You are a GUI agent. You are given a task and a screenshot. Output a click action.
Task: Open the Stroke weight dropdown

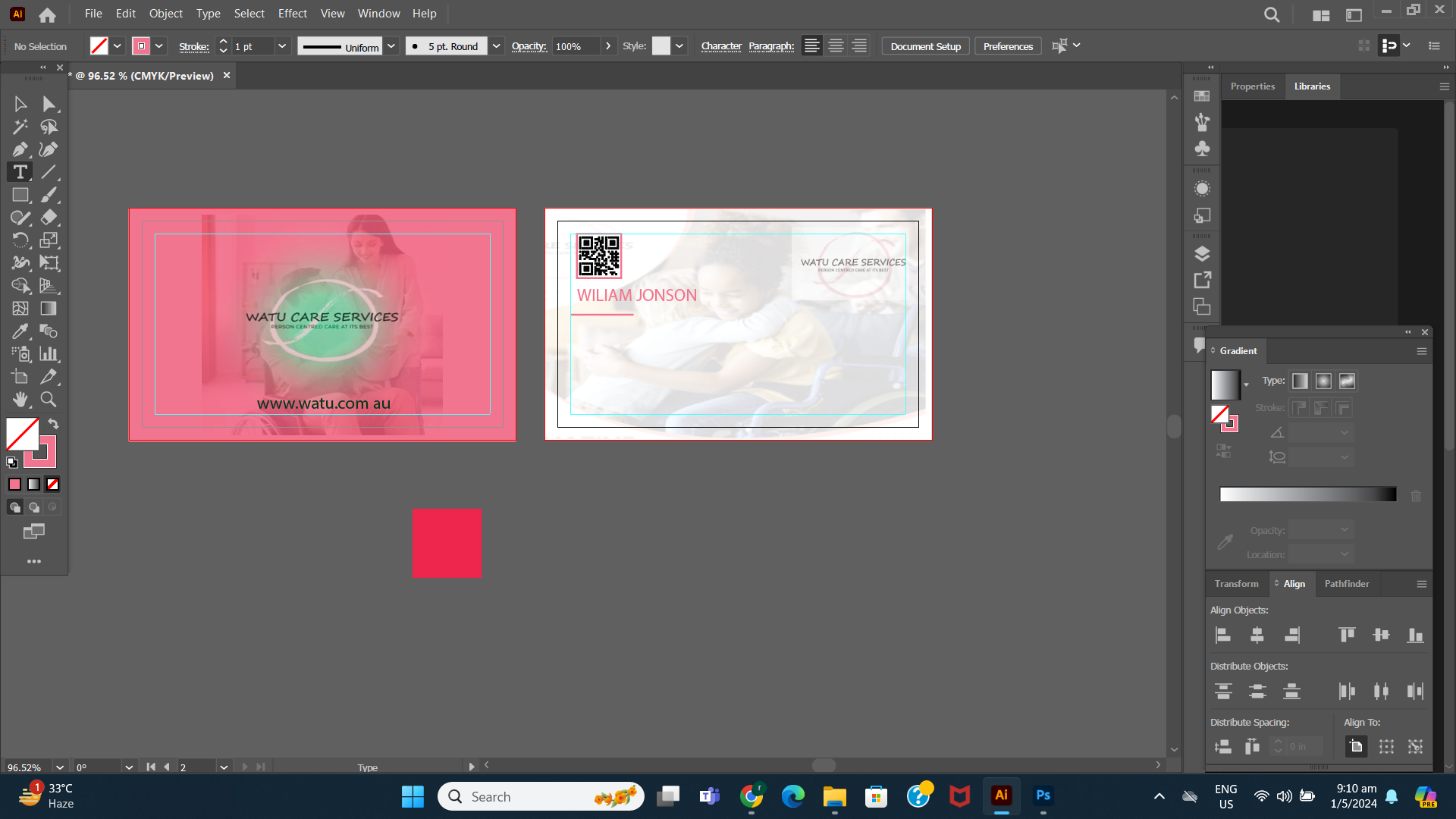click(281, 45)
